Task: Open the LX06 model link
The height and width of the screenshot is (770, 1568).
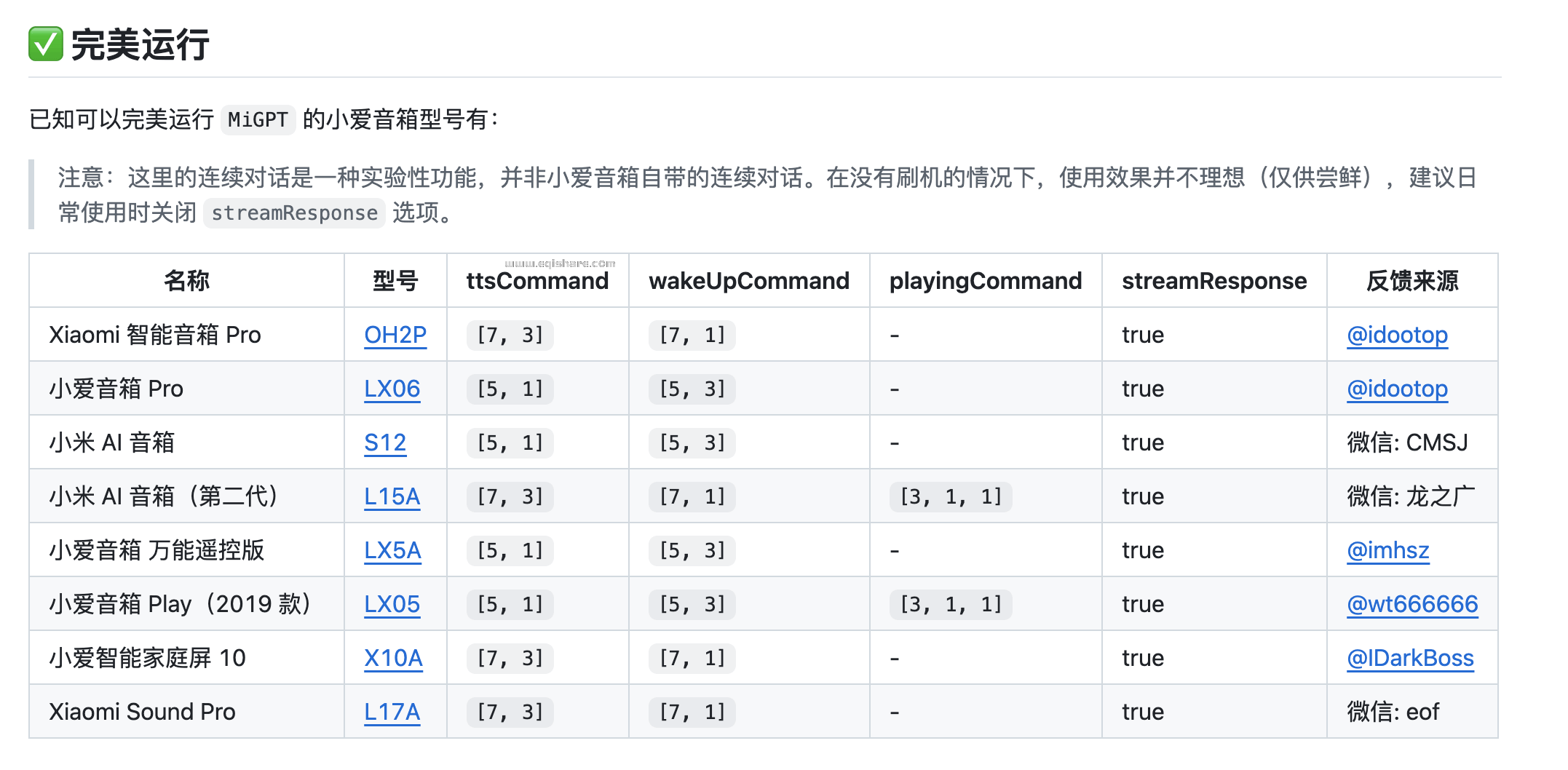Action: pos(392,389)
